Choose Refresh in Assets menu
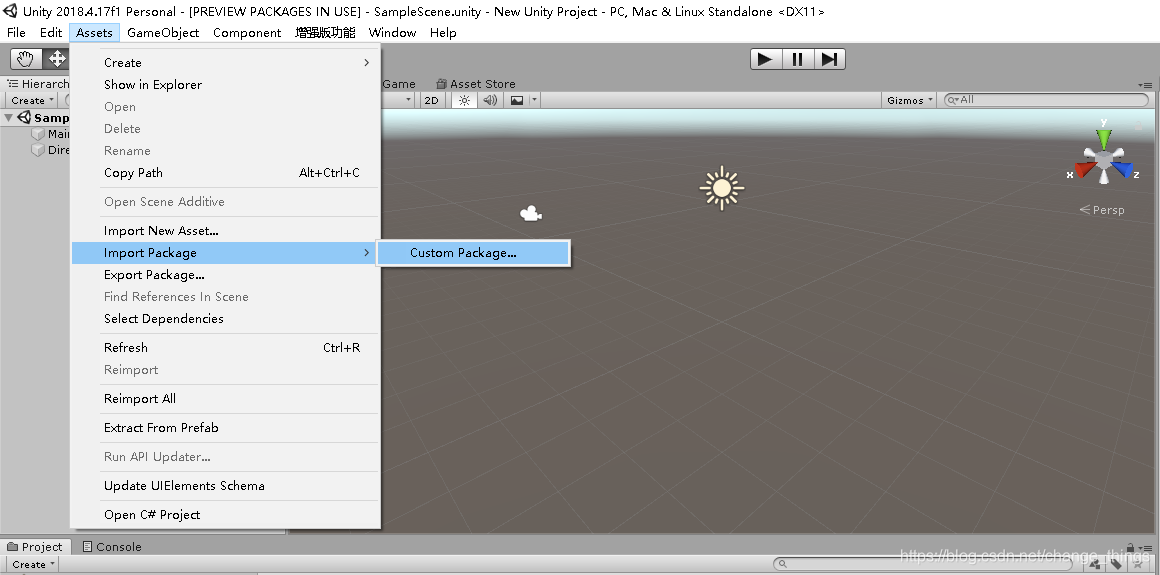Image resolution: width=1160 pixels, height=575 pixels. coord(226,348)
